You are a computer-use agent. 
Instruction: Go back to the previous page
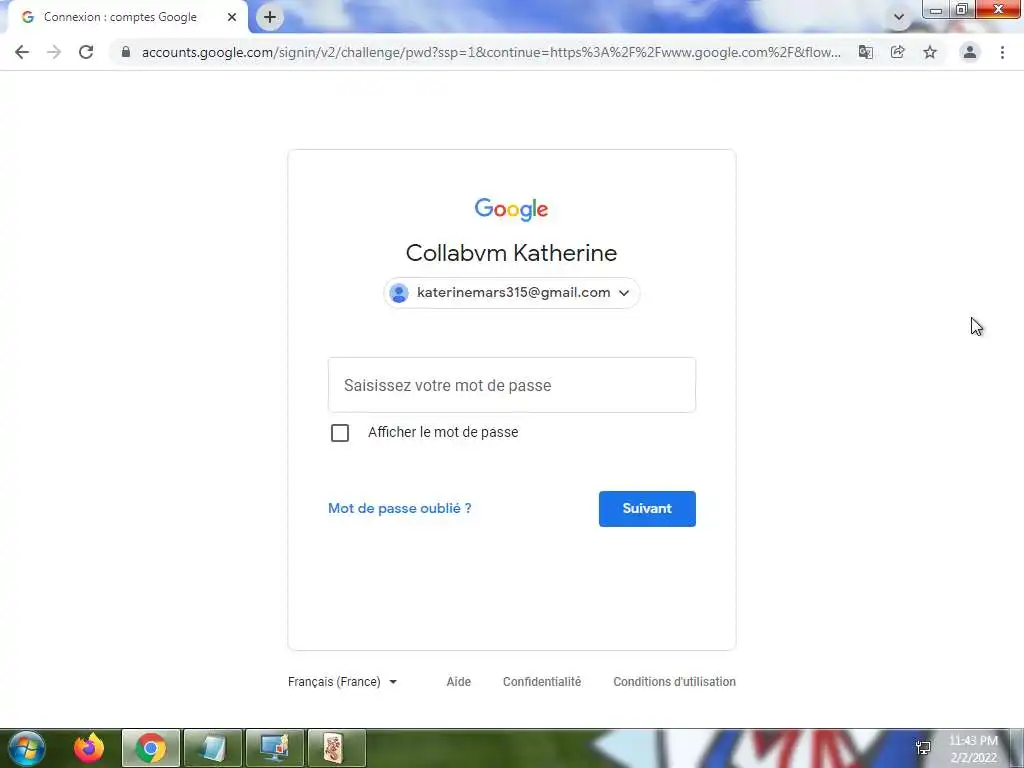pyautogui.click(x=22, y=52)
